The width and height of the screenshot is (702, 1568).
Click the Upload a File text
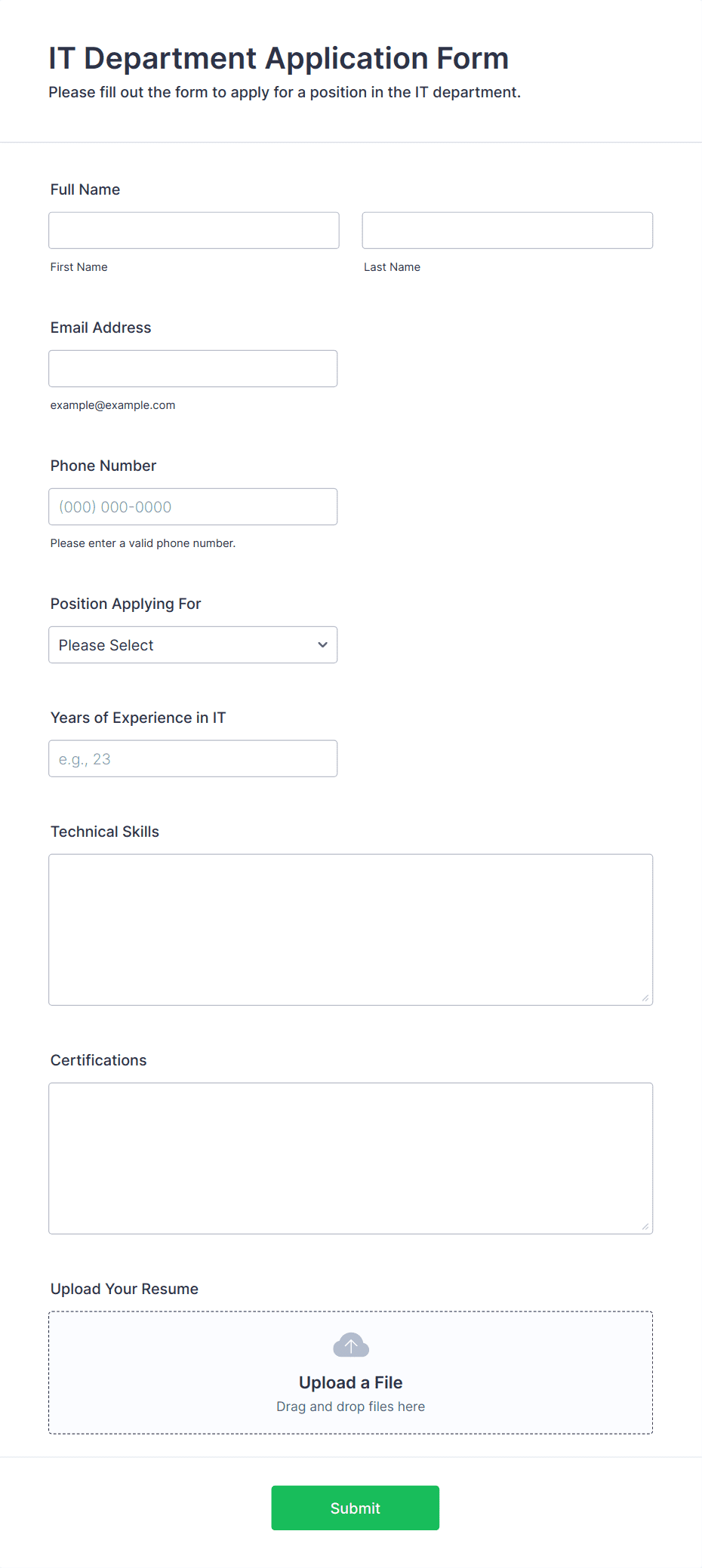[x=351, y=1382]
